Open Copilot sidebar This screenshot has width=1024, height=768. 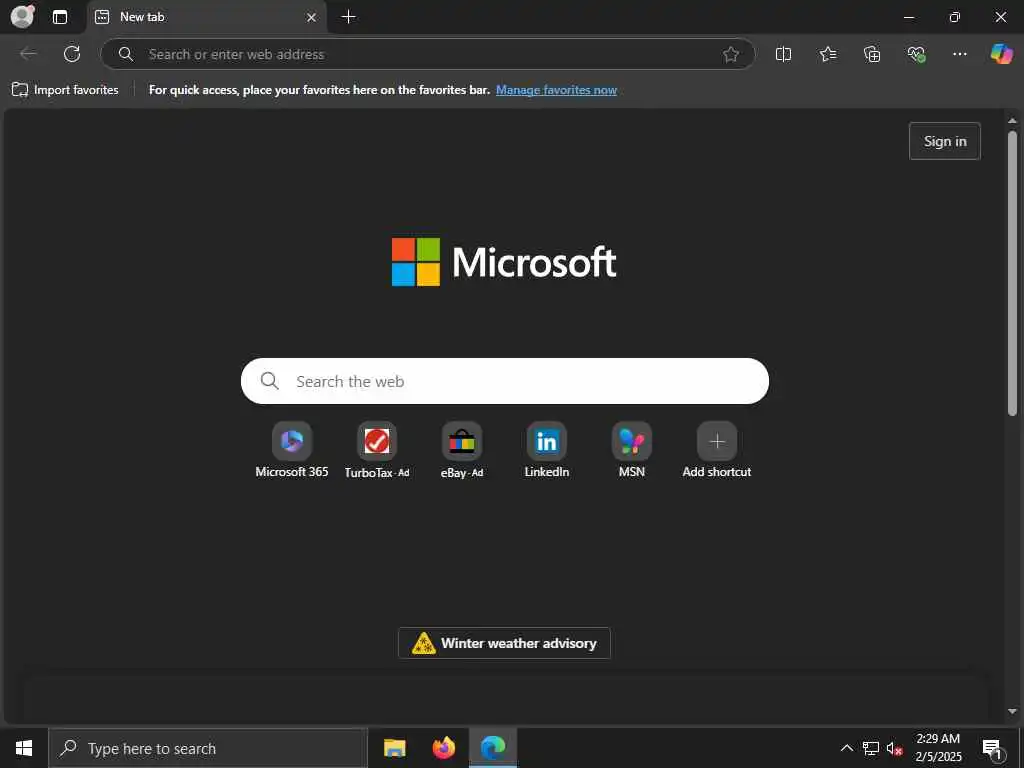pyautogui.click(x=1001, y=54)
